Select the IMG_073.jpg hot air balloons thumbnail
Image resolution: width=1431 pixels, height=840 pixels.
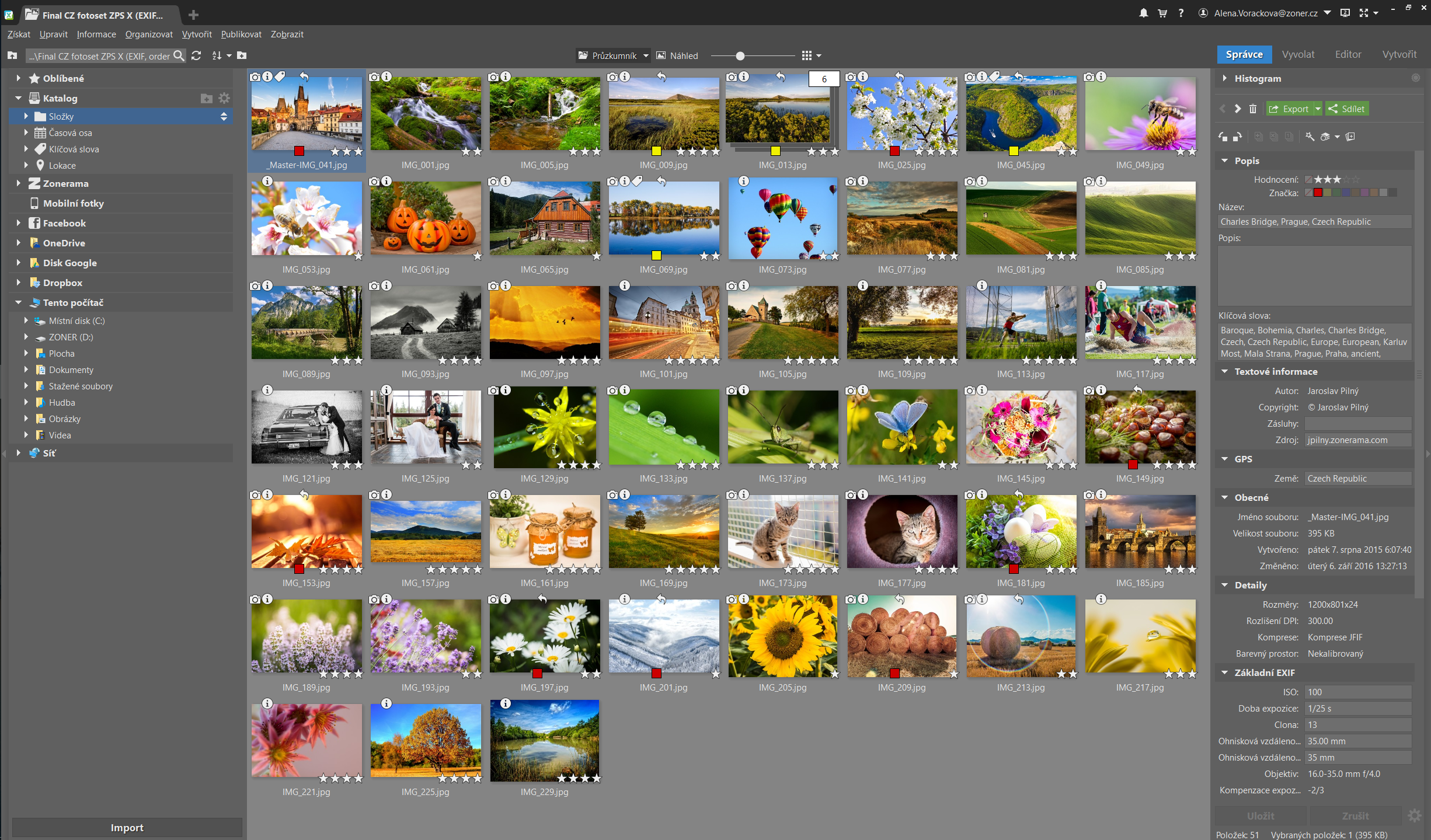pyautogui.click(x=782, y=219)
